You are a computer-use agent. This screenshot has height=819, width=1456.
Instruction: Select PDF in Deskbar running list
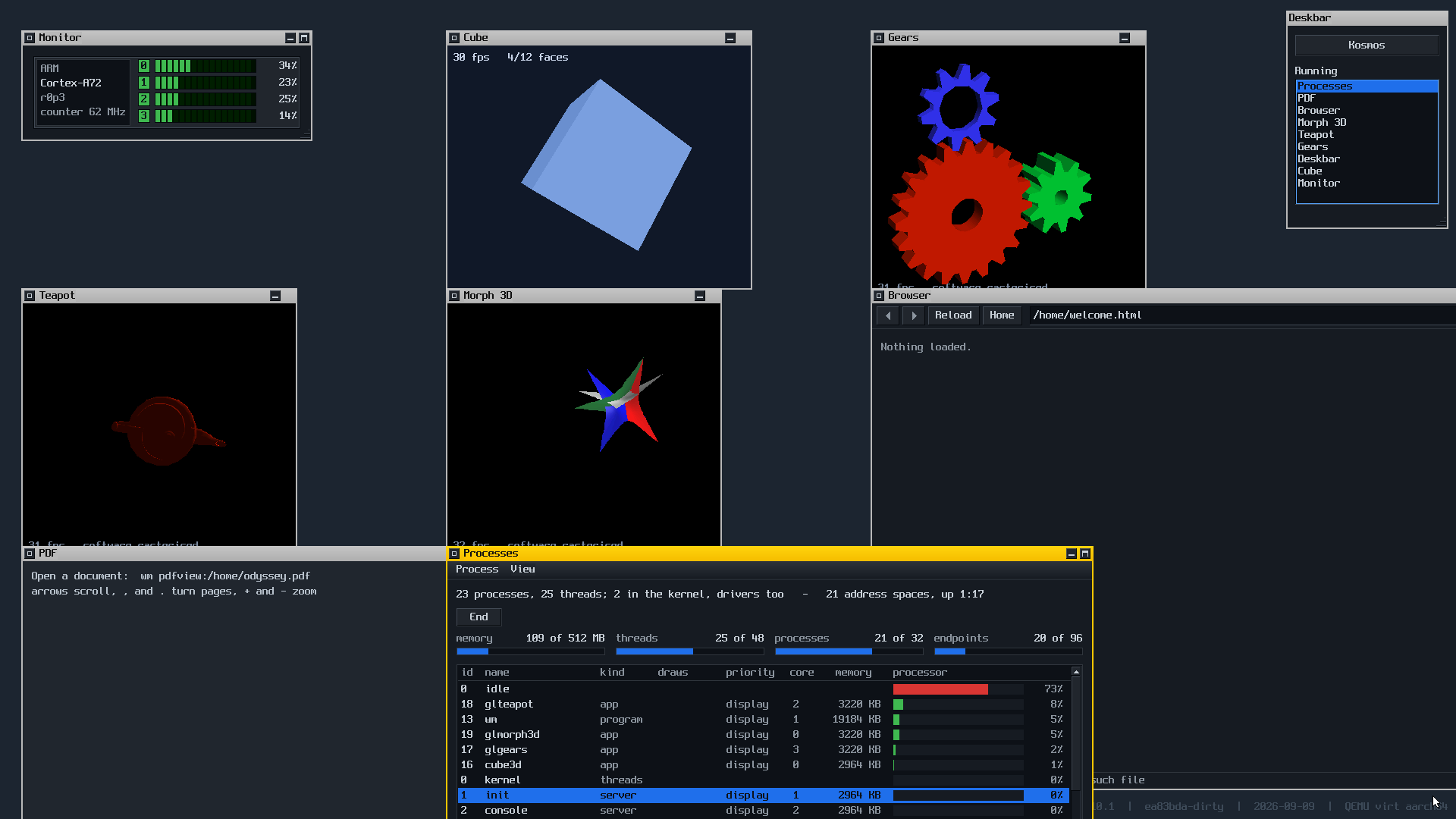point(1367,99)
